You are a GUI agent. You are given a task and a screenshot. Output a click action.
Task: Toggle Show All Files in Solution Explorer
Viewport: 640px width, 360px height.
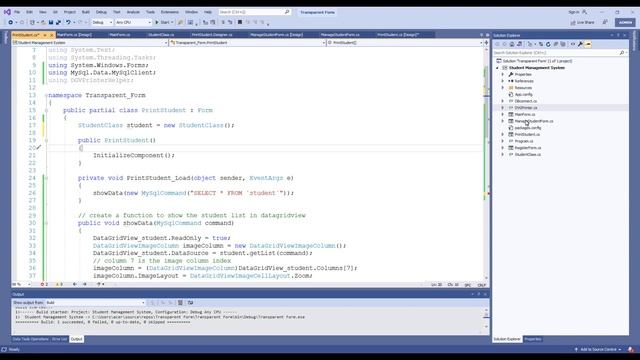563,44
